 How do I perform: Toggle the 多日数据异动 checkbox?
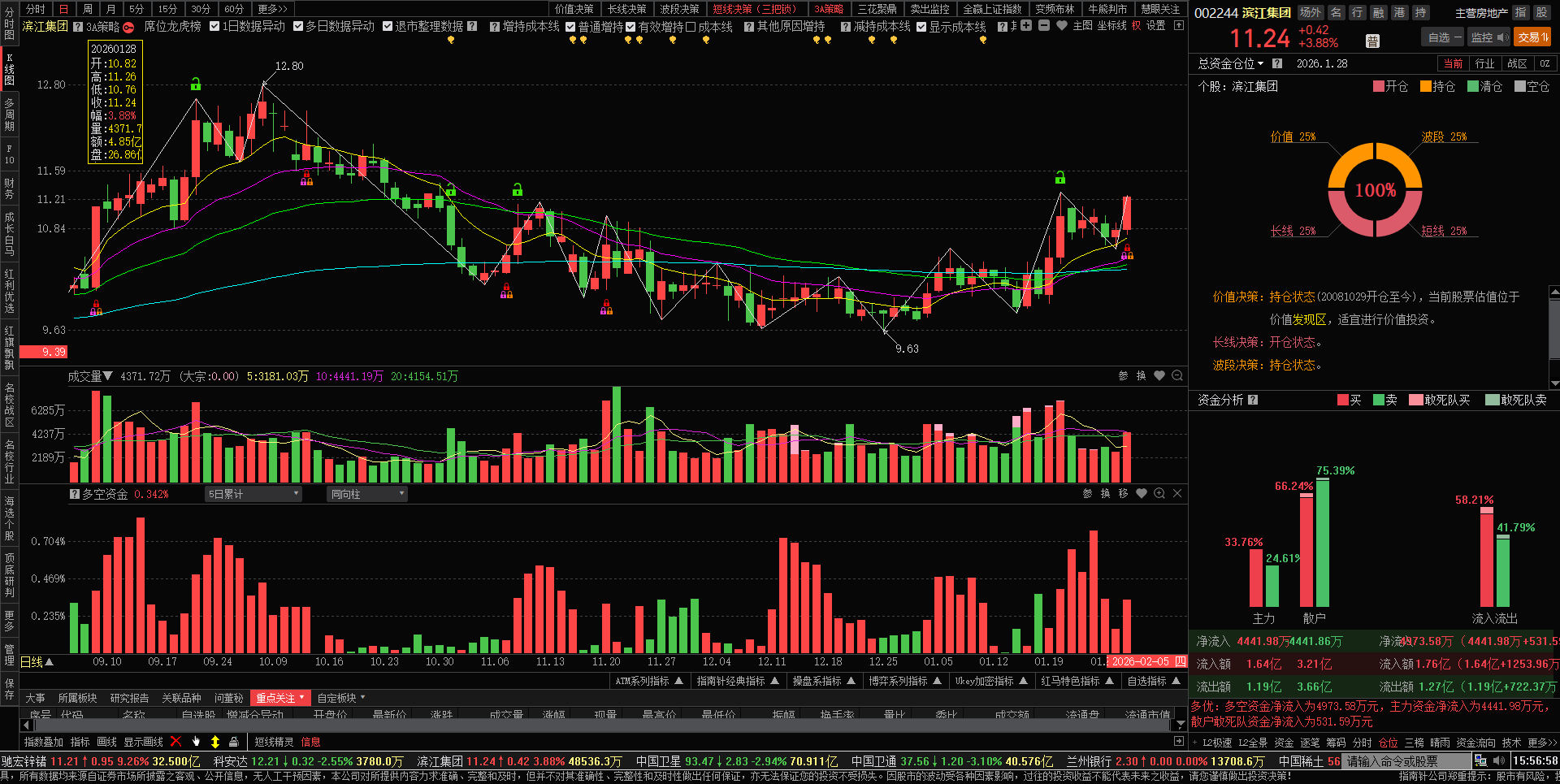[298, 27]
